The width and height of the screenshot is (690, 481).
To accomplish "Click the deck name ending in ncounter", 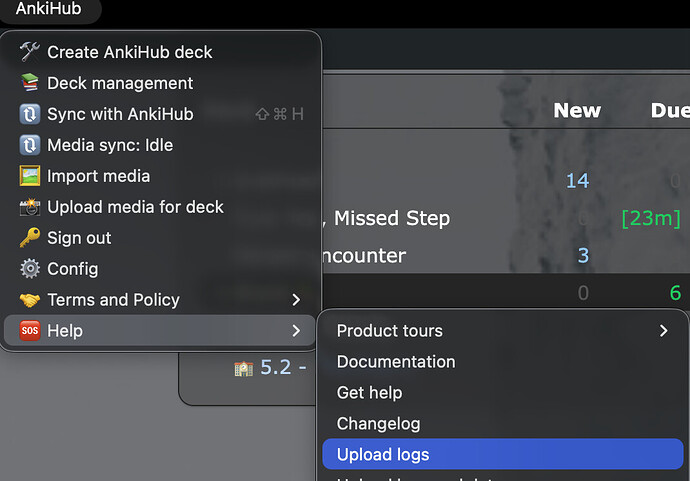I will pyautogui.click(x=364, y=256).
